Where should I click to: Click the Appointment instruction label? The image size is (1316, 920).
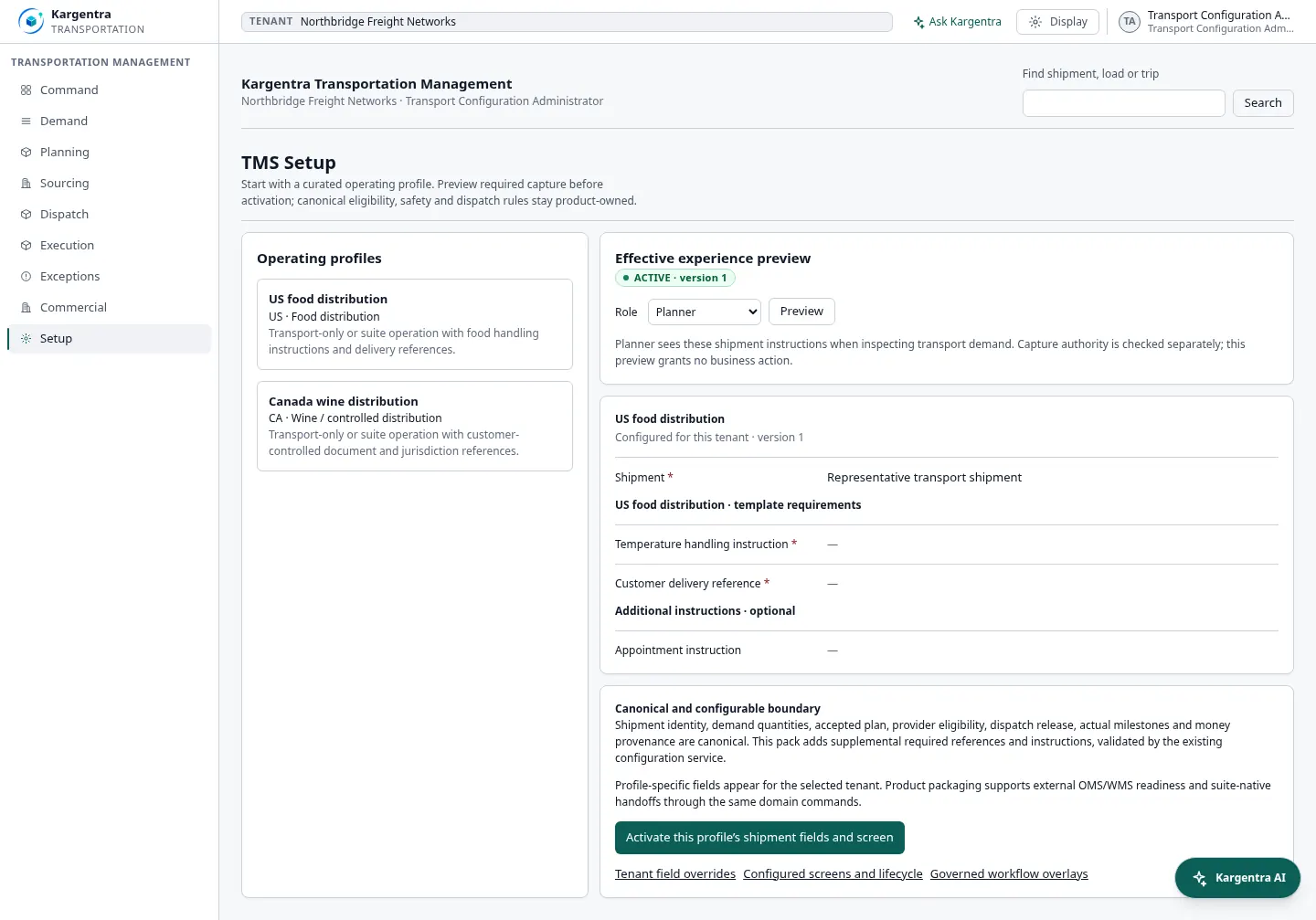coord(678,650)
